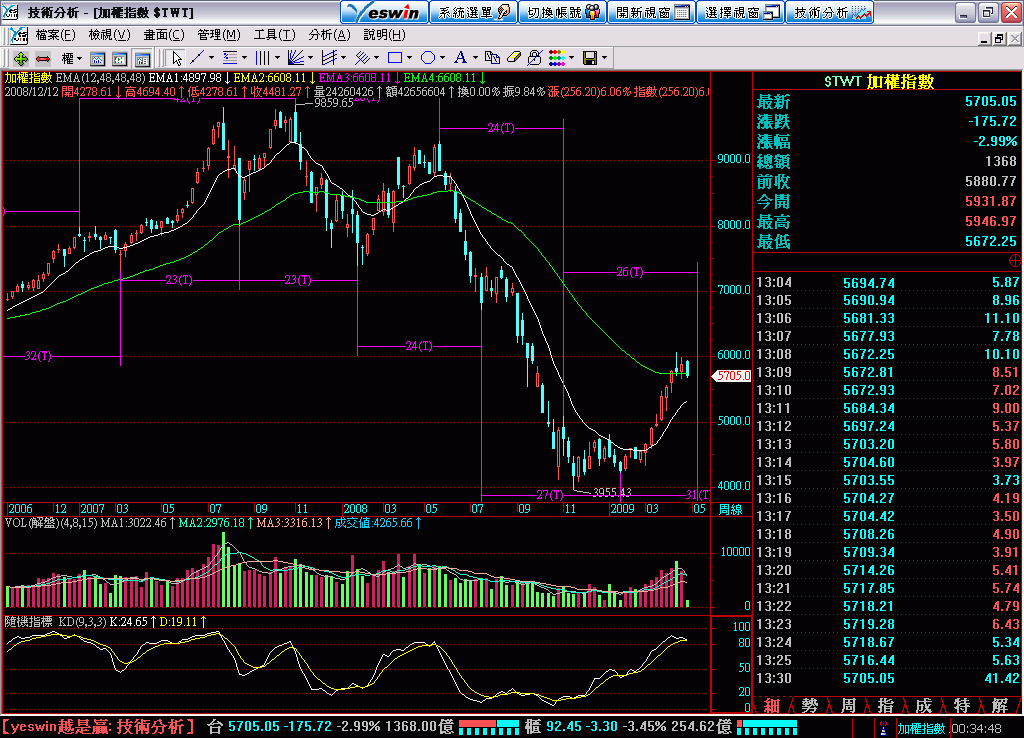Click the 5705.0 price marker on axis
Viewport: 1024px width, 738px height.
pyautogui.click(x=731, y=376)
